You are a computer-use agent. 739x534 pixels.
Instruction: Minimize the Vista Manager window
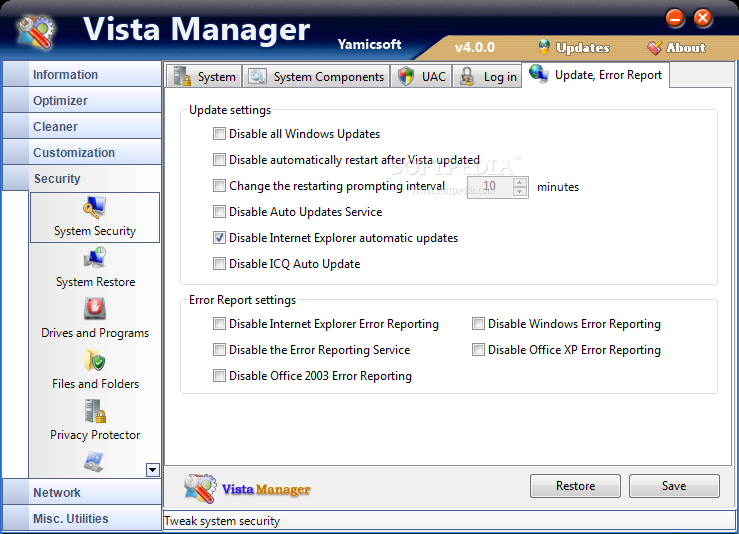675,19
